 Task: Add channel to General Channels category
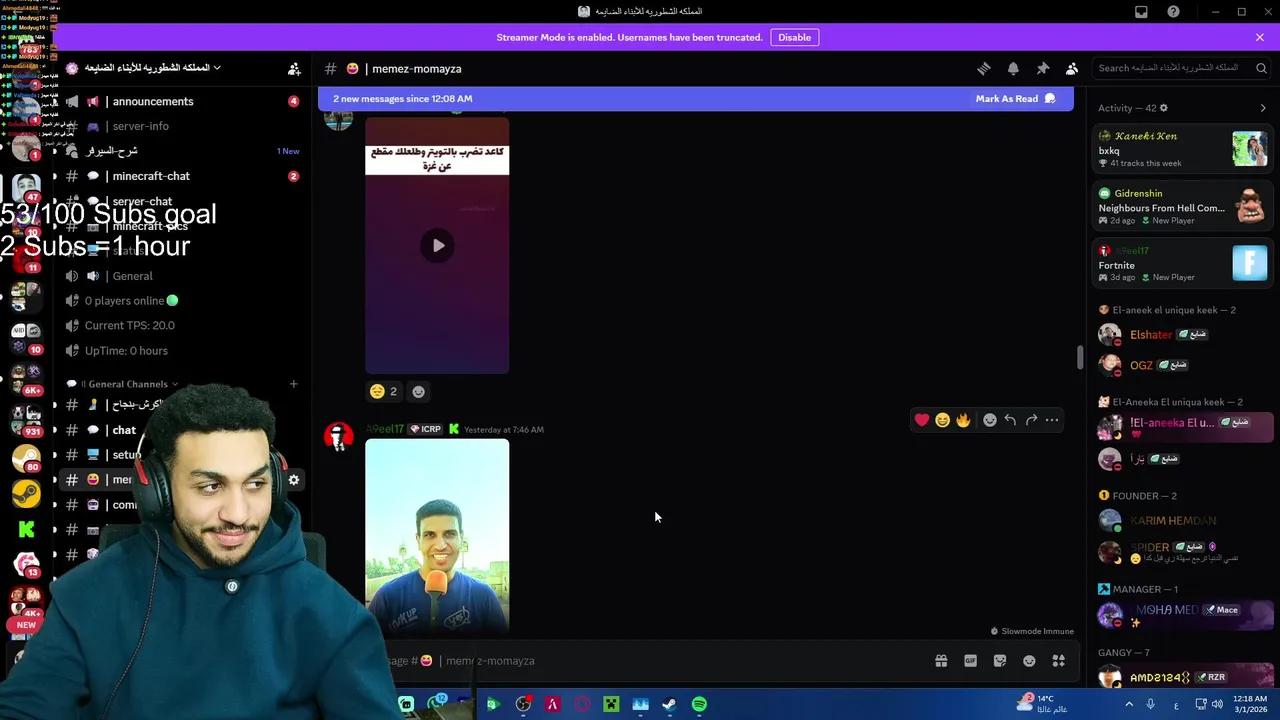(294, 384)
